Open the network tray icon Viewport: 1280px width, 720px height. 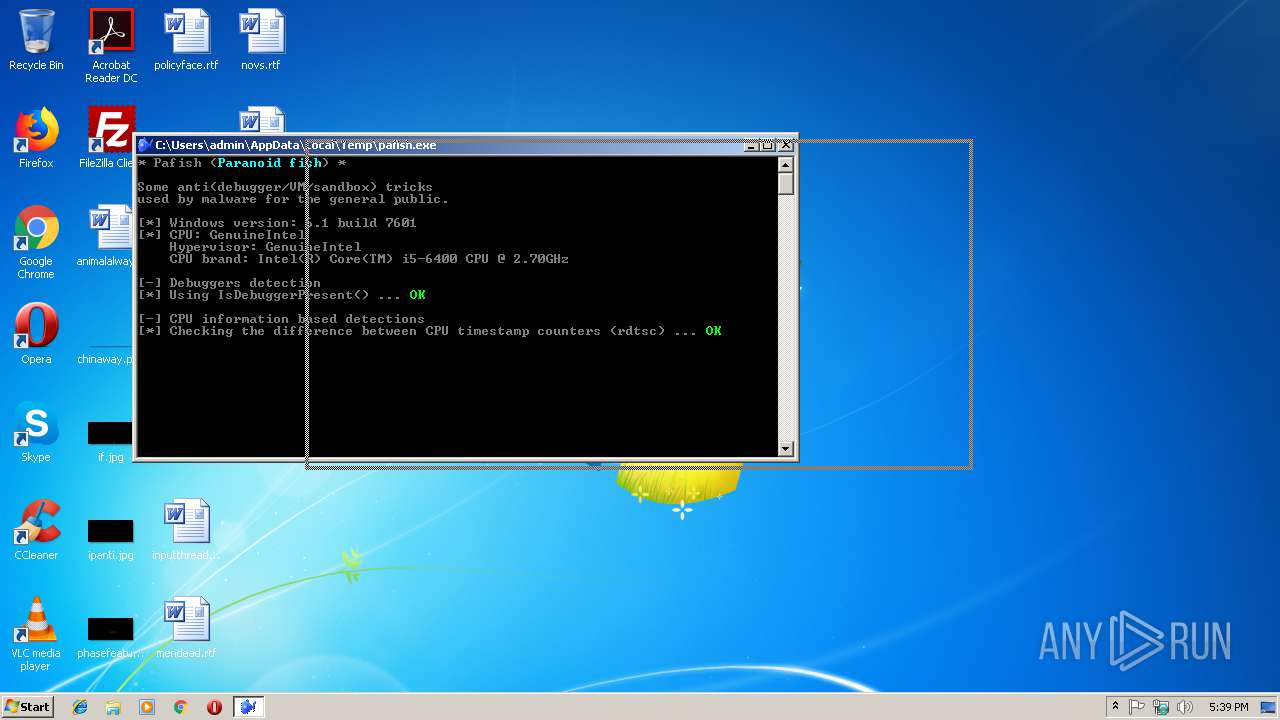pyautogui.click(x=1161, y=707)
